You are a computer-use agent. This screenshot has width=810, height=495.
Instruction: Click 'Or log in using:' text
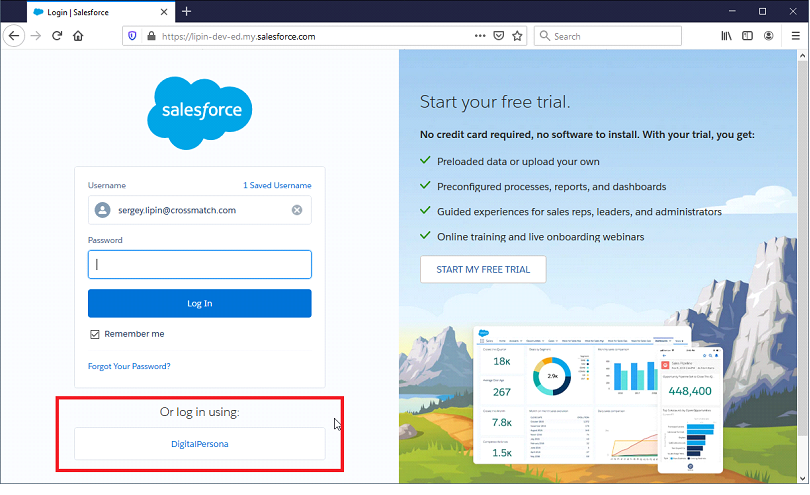[x=199, y=412]
